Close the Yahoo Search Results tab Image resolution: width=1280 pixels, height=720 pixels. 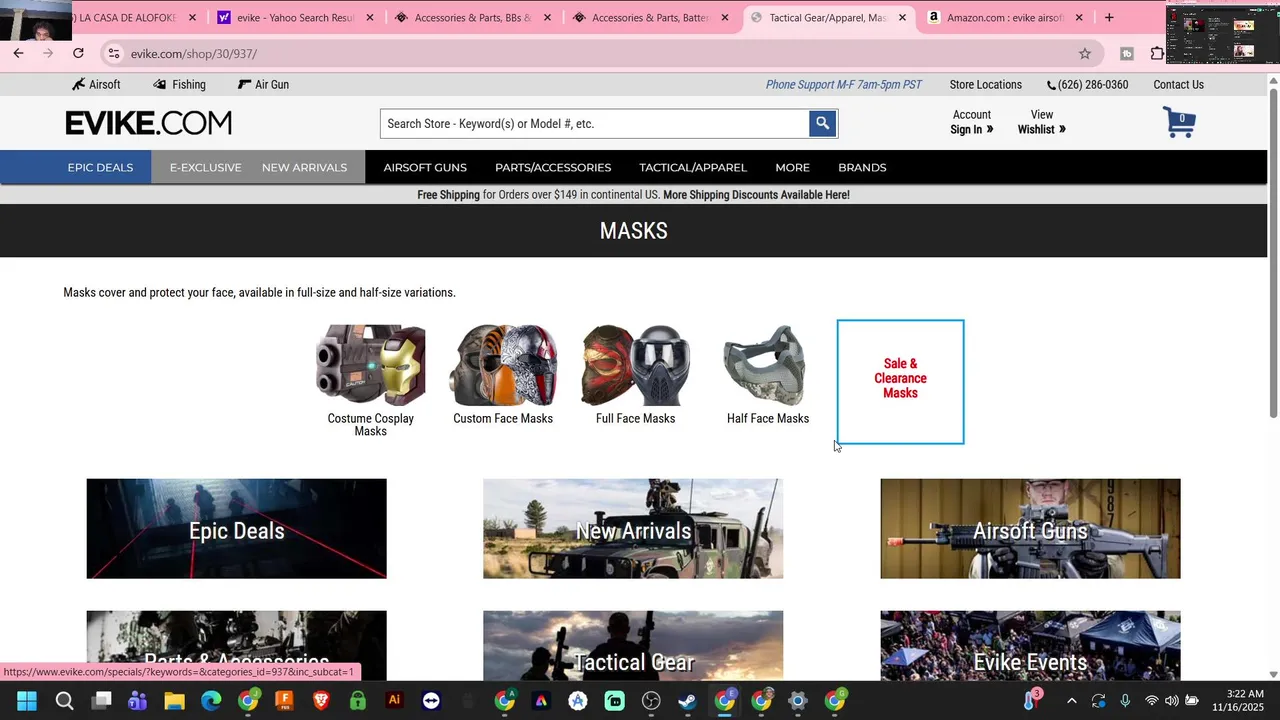(370, 17)
